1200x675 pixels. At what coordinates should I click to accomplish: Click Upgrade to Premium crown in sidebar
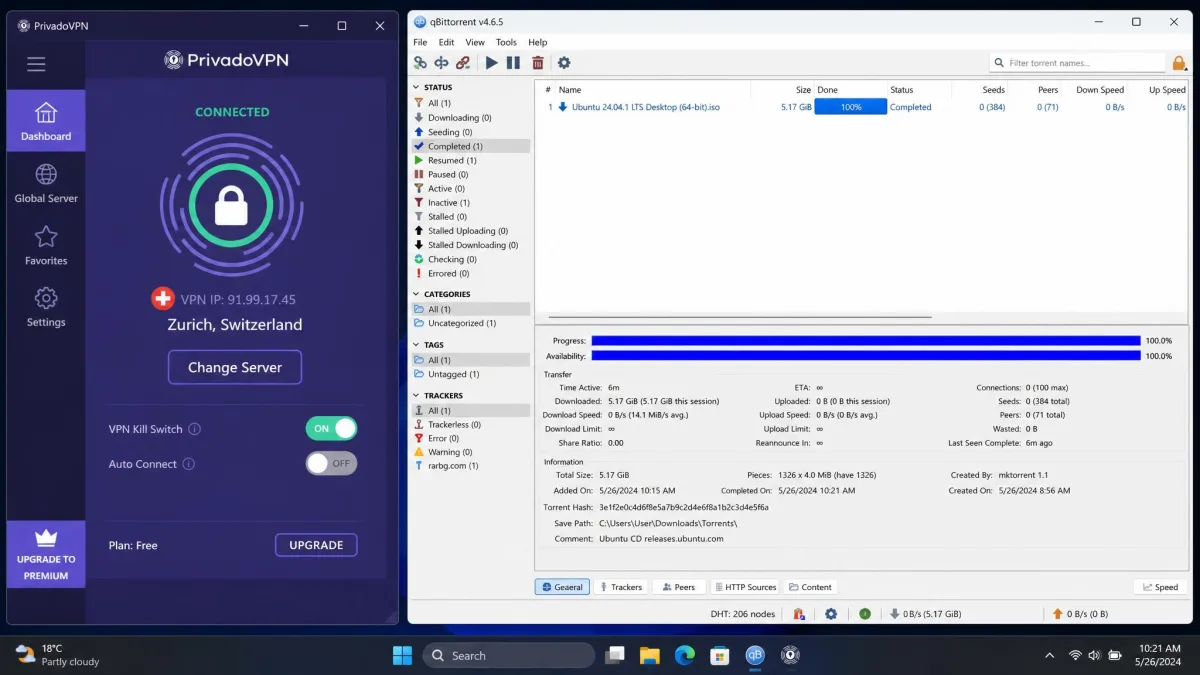tap(46, 554)
